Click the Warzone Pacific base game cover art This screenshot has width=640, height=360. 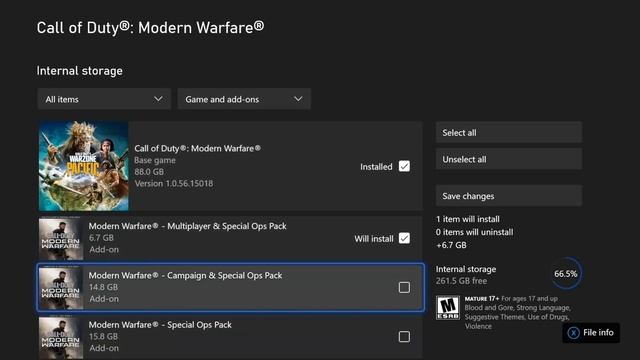(x=84, y=166)
